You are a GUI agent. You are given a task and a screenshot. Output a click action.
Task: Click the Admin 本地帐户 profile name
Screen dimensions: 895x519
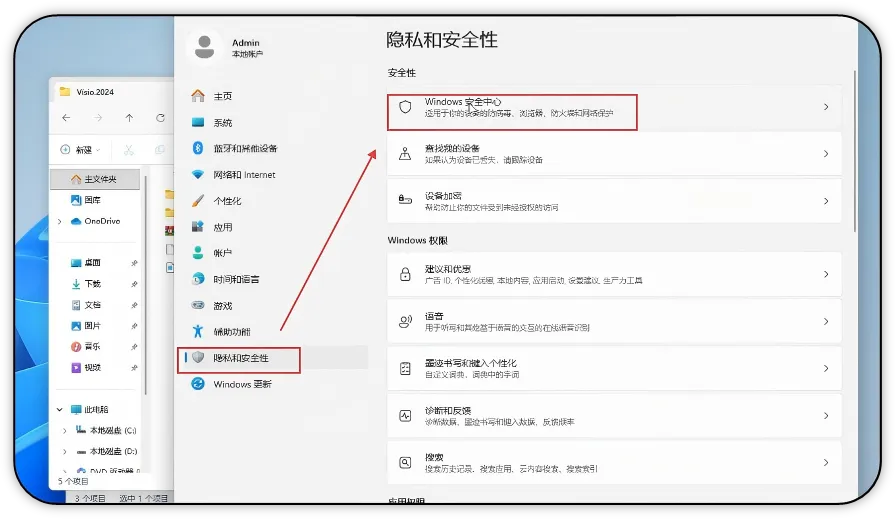(x=247, y=48)
